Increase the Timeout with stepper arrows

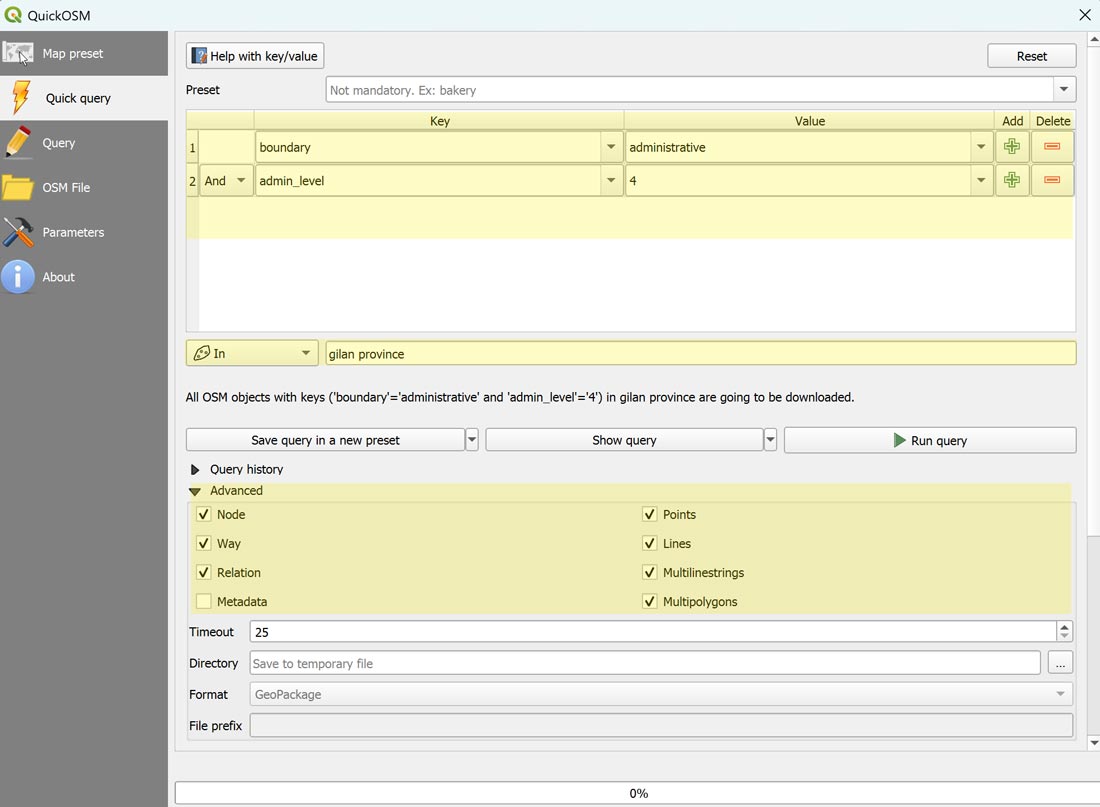tap(1064, 627)
